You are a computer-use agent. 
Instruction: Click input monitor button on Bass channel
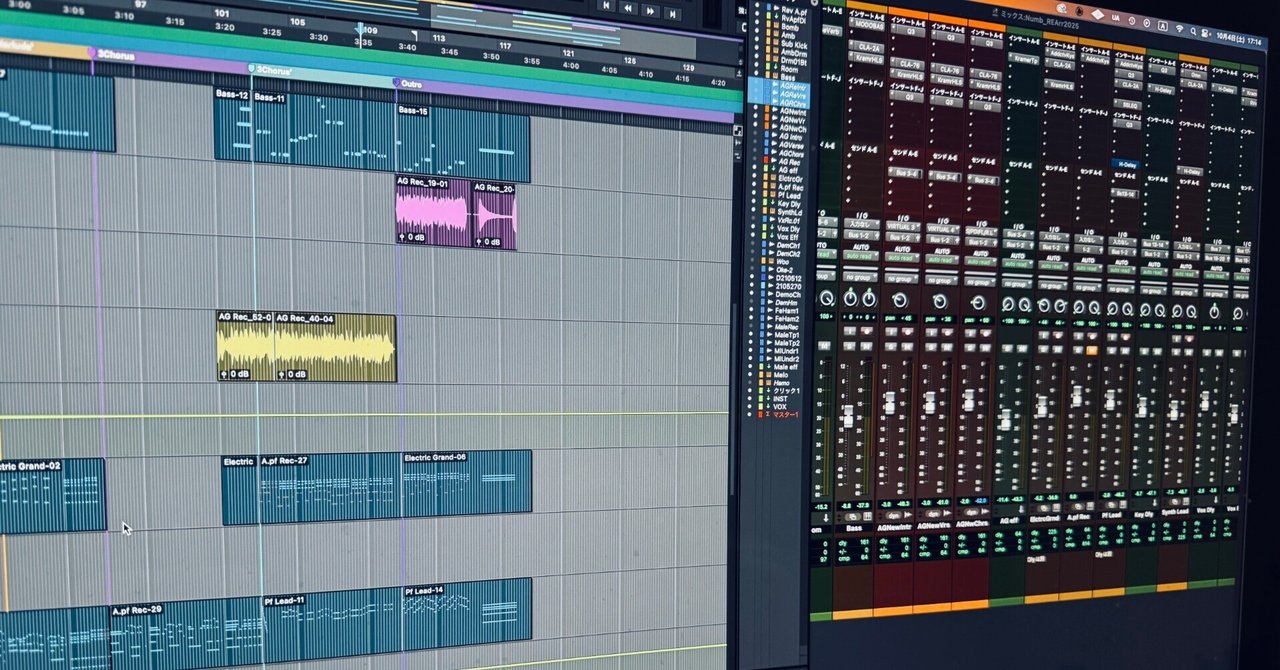849,331
